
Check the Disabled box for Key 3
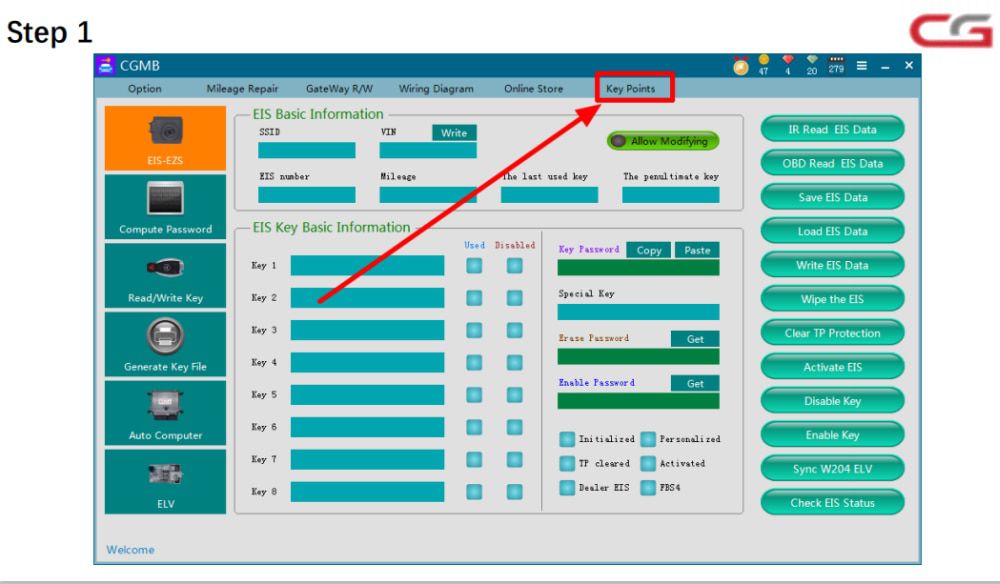pos(514,330)
